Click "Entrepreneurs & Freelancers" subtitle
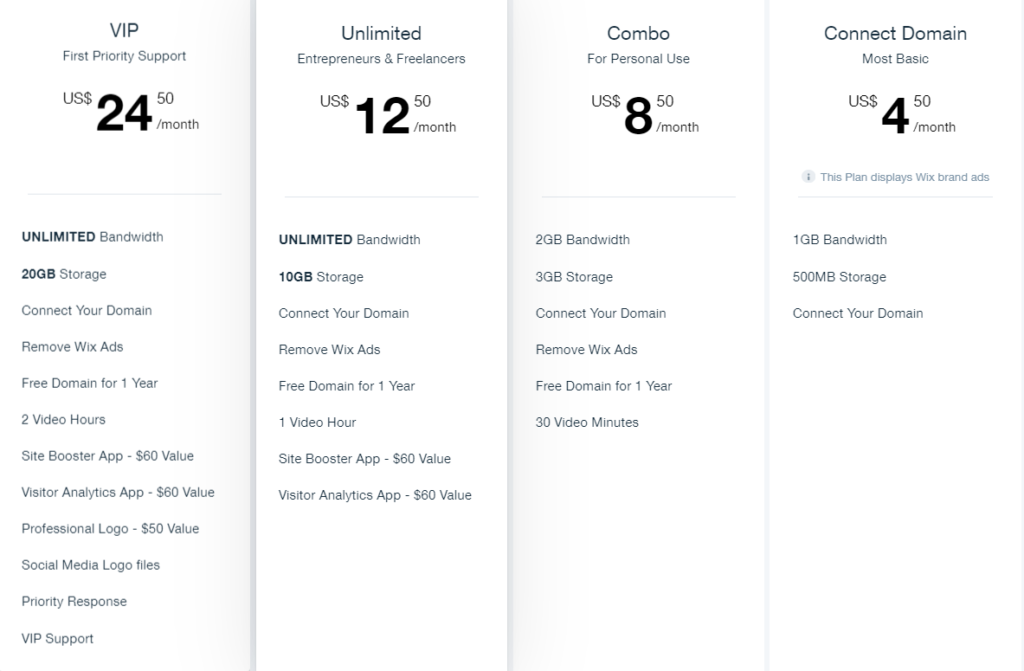This screenshot has width=1024, height=671. pyautogui.click(x=381, y=59)
